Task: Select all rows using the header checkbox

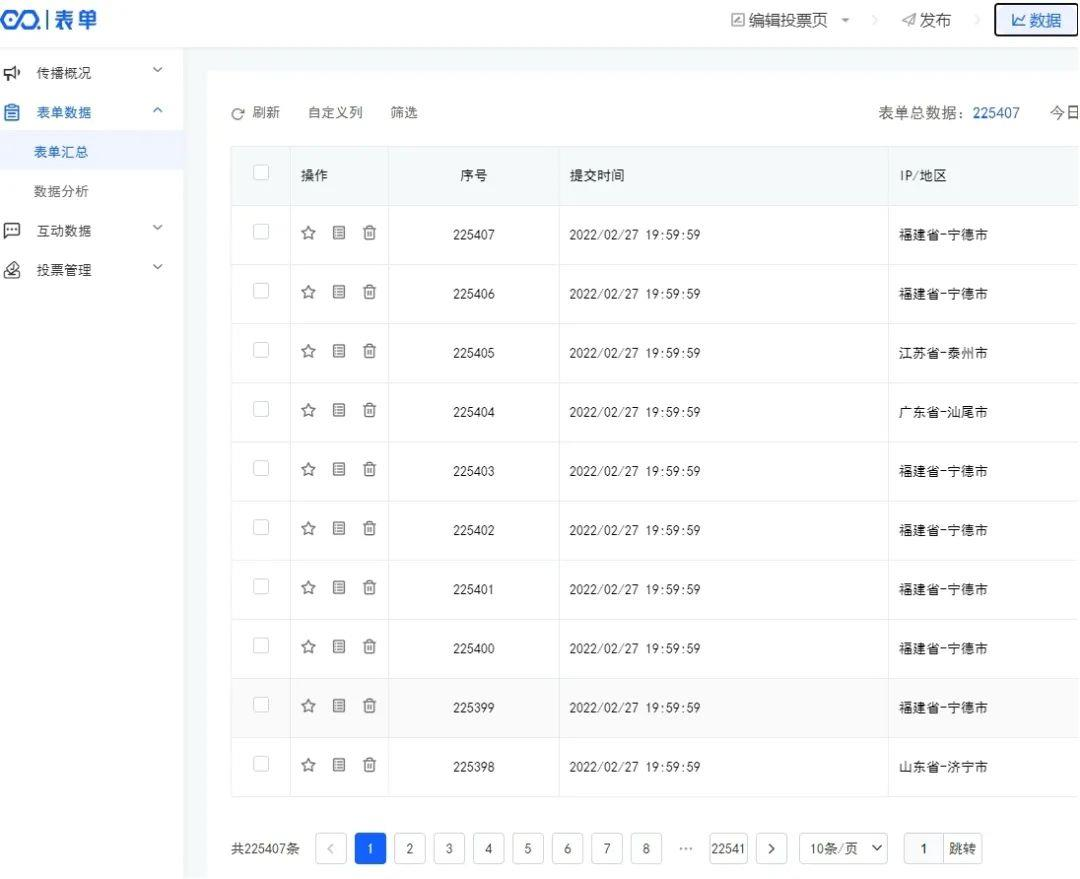Action: [261, 173]
